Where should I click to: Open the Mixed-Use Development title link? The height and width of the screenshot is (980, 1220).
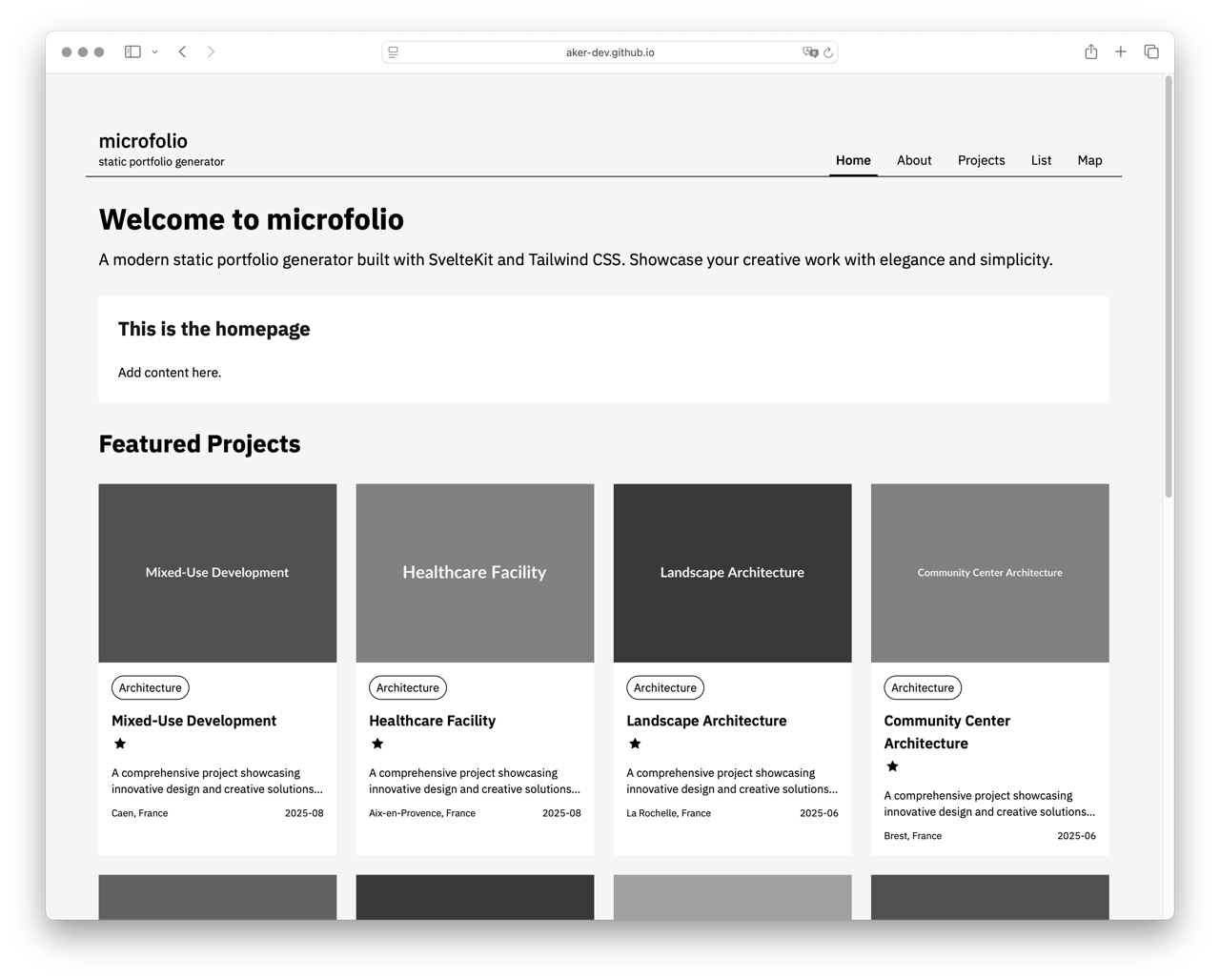tap(193, 721)
